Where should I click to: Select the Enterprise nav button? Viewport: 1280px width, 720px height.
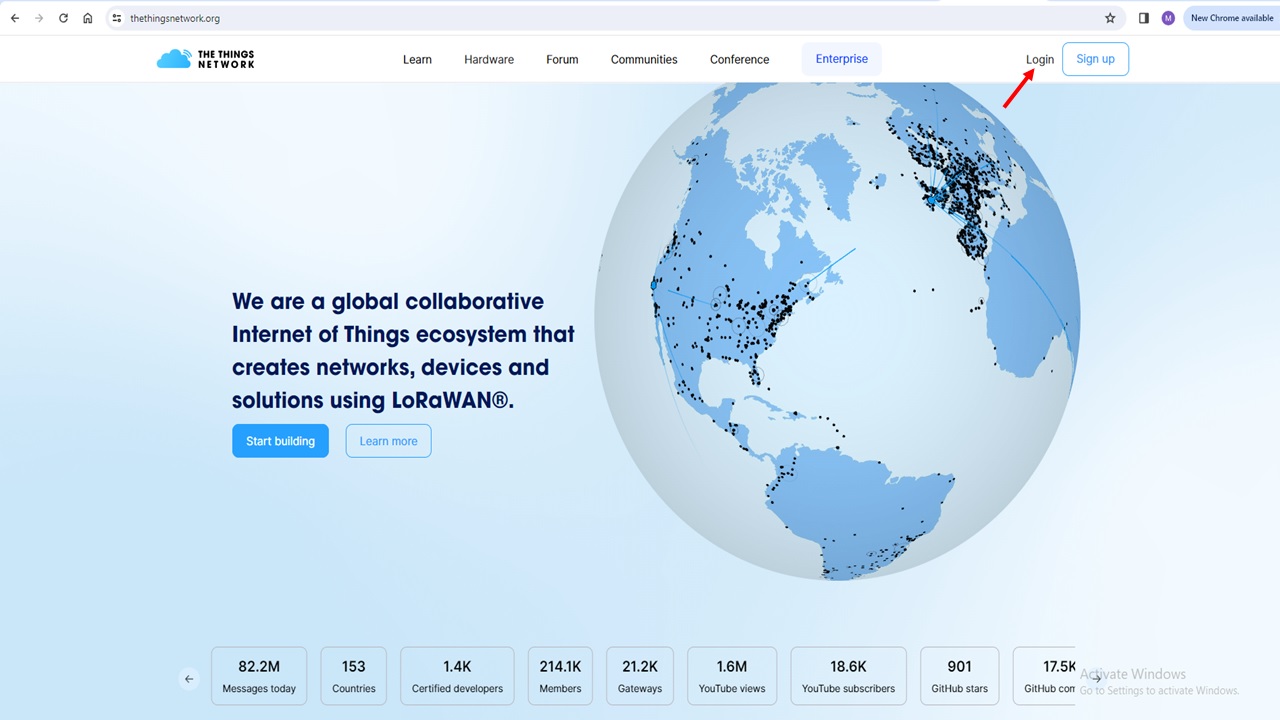click(x=842, y=59)
